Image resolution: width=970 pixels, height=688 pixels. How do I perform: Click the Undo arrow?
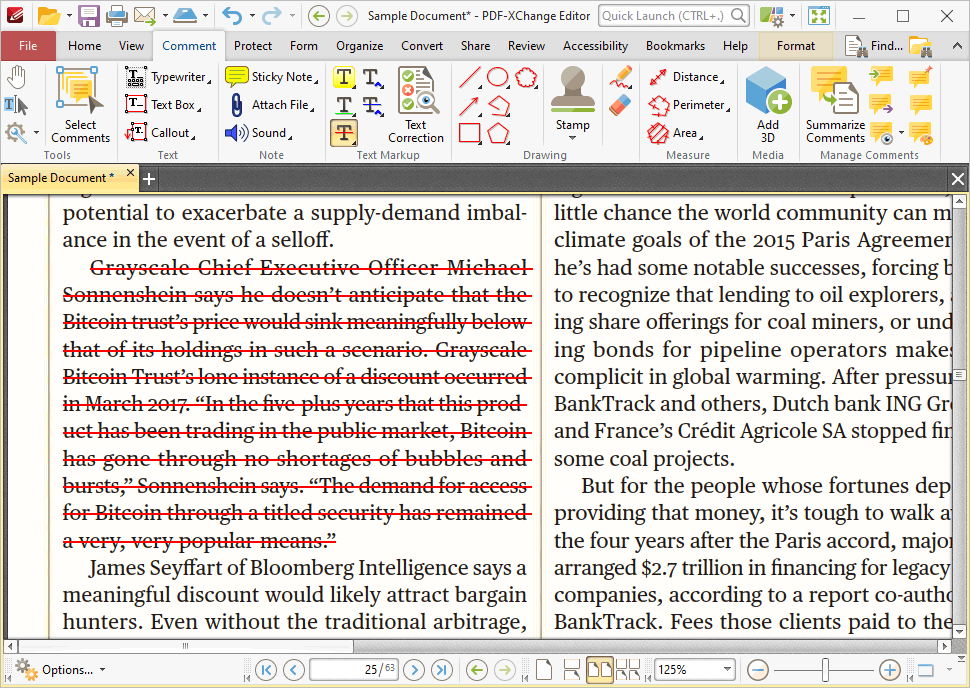pyautogui.click(x=233, y=15)
